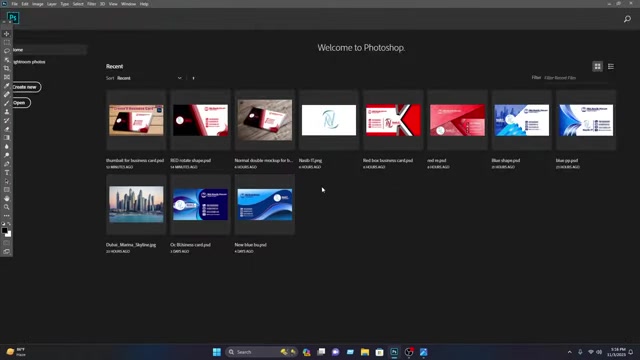Open thumbnail for business card.psd
Image resolution: width=640 pixels, height=360 pixels.
(136, 120)
